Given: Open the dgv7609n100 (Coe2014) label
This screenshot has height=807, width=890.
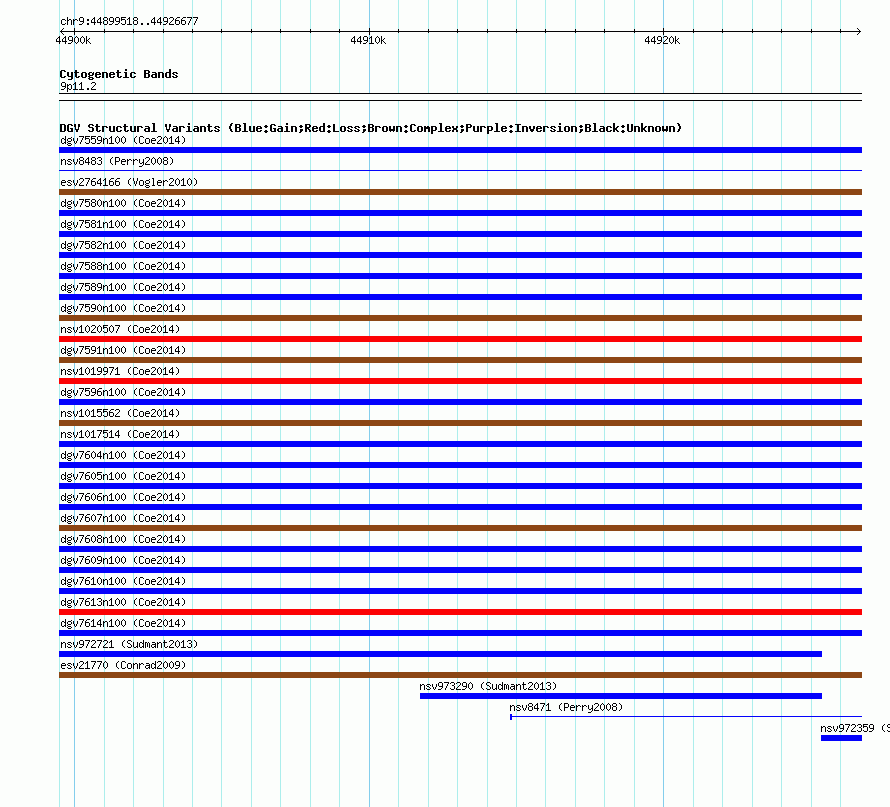Looking at the screenshot, I should (123, 560).
